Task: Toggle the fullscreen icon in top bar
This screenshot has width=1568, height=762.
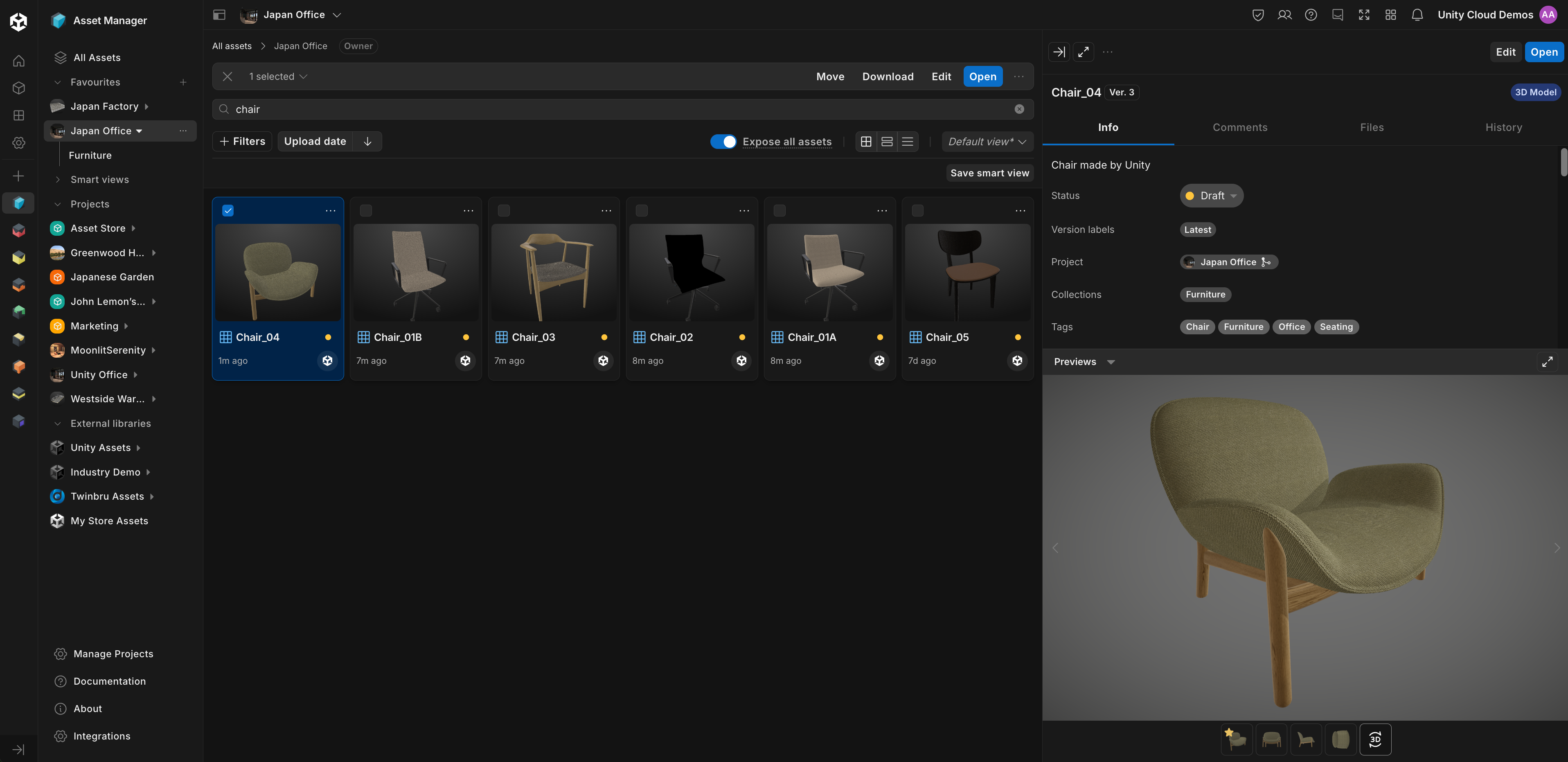Action: tap(1364, 15)
